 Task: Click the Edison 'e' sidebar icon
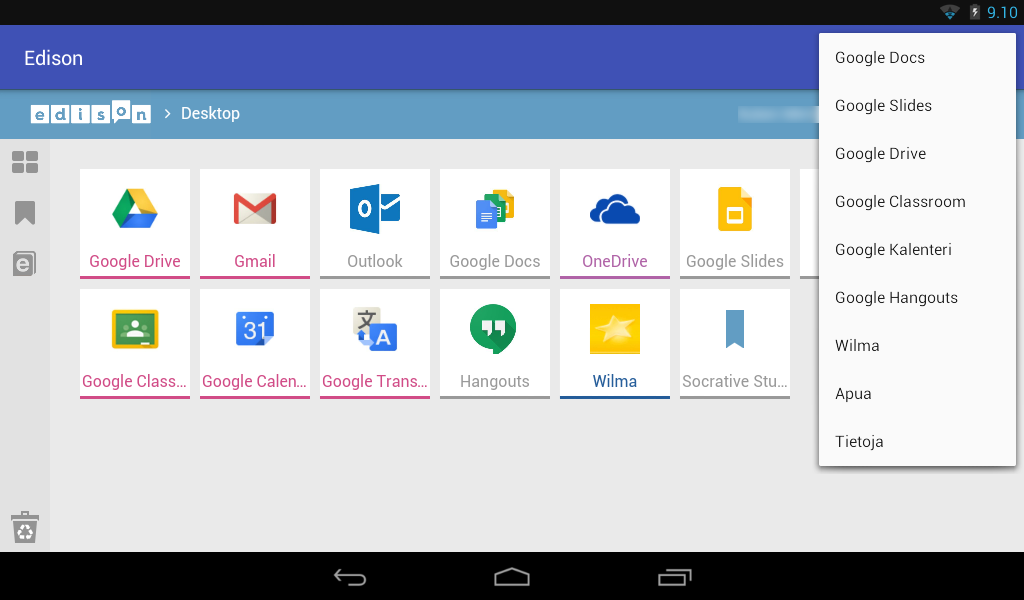coord(25,264)
